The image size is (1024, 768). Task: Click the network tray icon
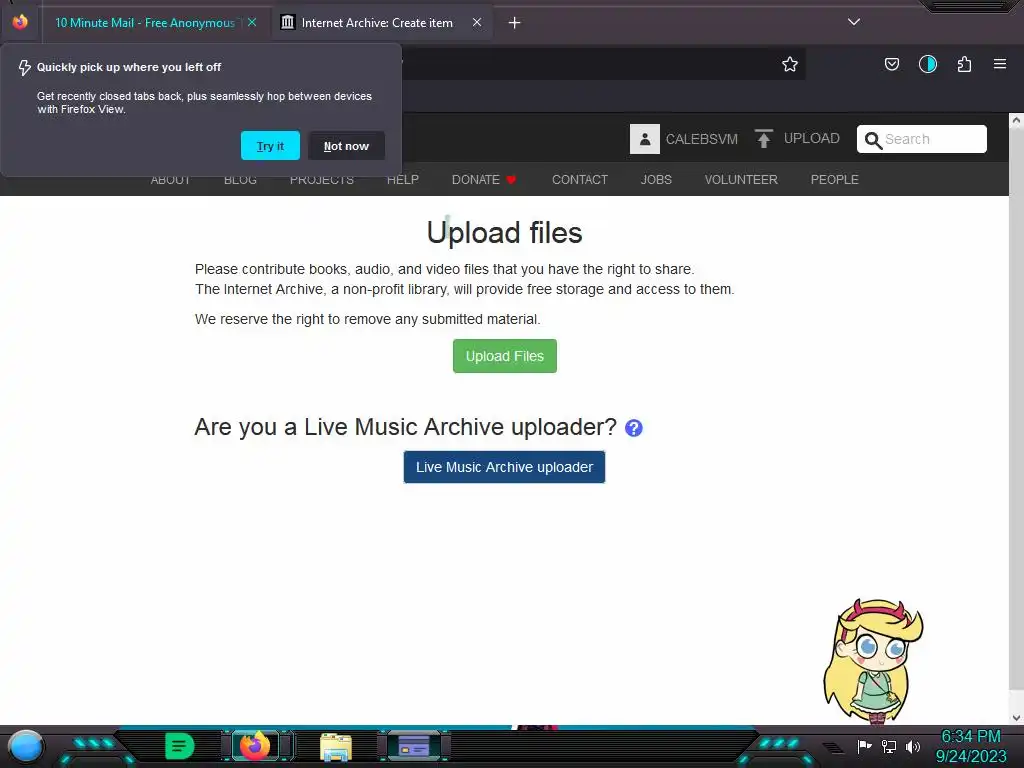click(x=889, y=746)
